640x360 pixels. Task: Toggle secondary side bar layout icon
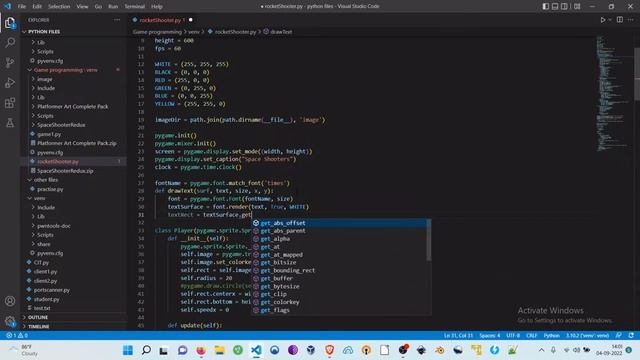(x=564, y=6)
